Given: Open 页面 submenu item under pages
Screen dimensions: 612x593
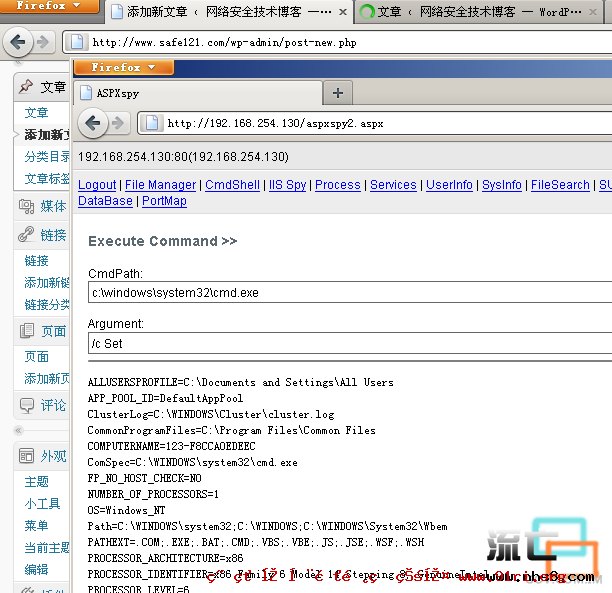Looking at the screenshot, I should coord(36,356).
